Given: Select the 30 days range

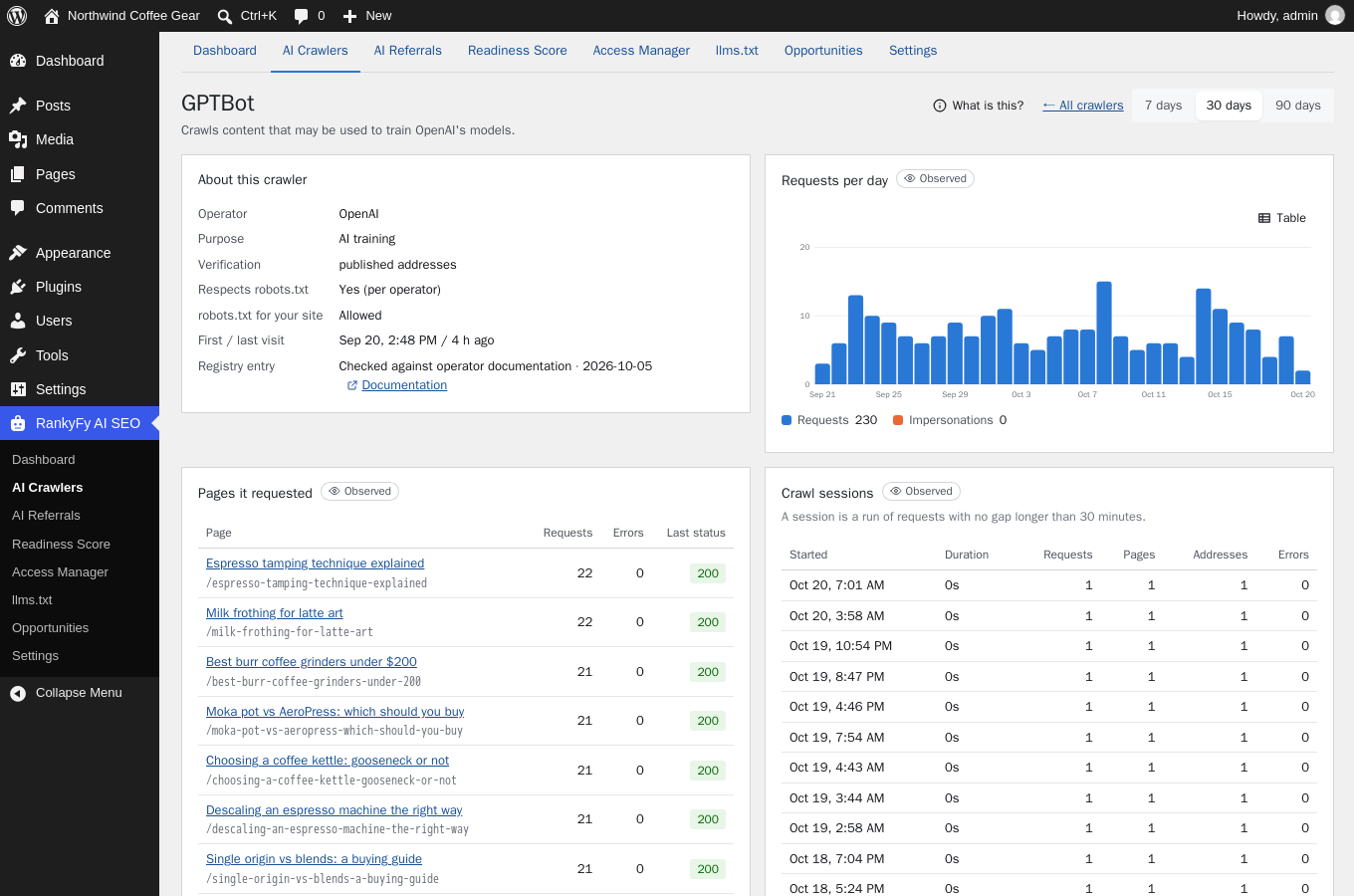Looking at the screenshot, I should [1229, 106].
